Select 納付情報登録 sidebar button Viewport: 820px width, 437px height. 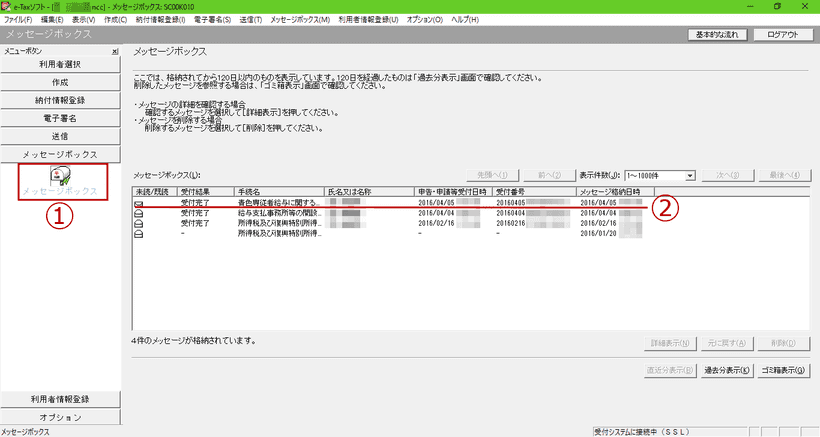click(x=60, y=100)
